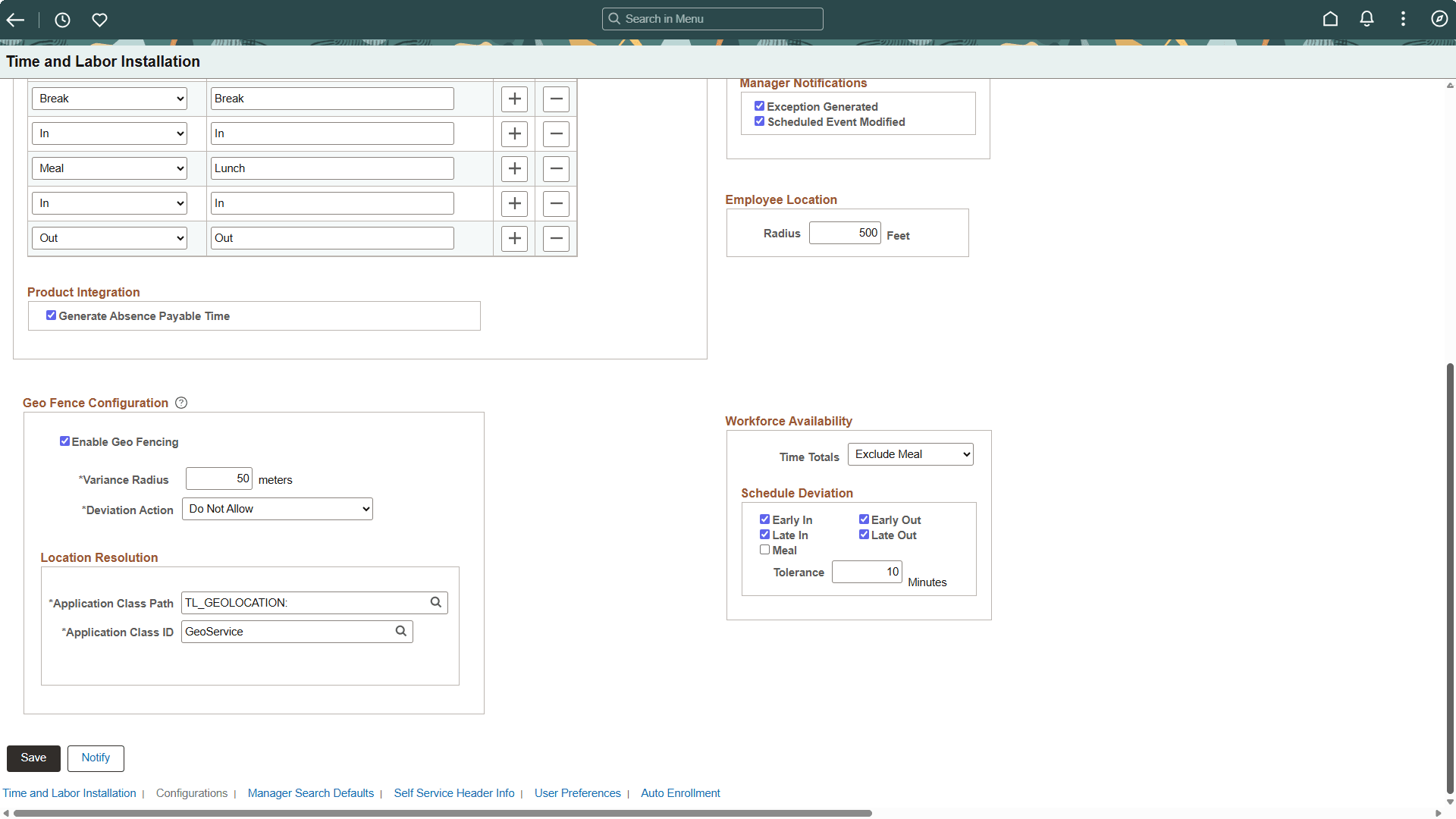
Task: Open the NavBar compass icon
Action: [1439, 19]
